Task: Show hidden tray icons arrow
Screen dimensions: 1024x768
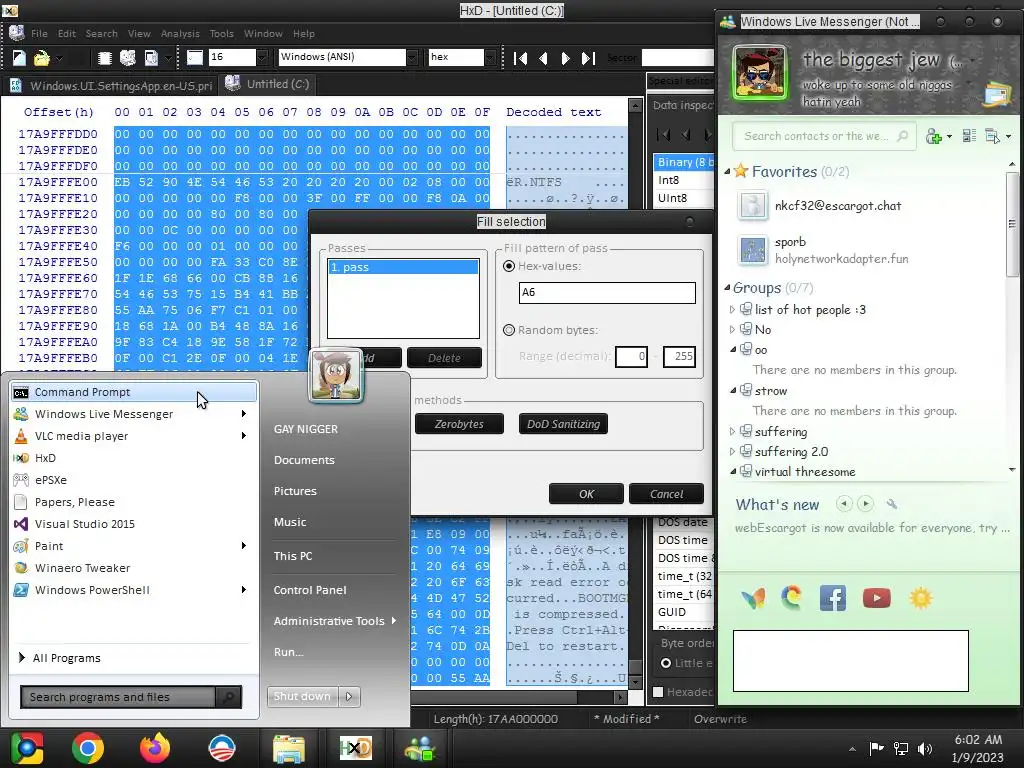Action: 852,749
